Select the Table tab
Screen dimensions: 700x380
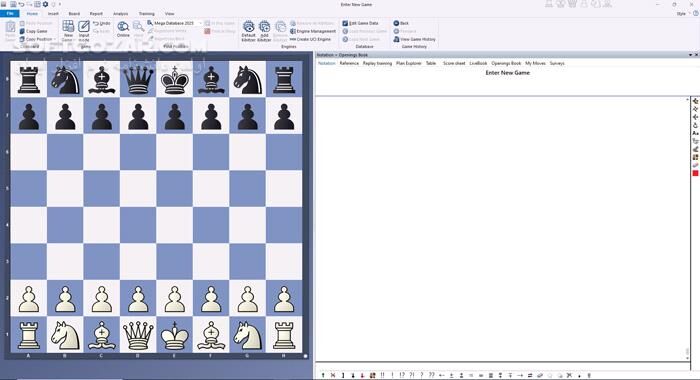(x=431, y=63)
